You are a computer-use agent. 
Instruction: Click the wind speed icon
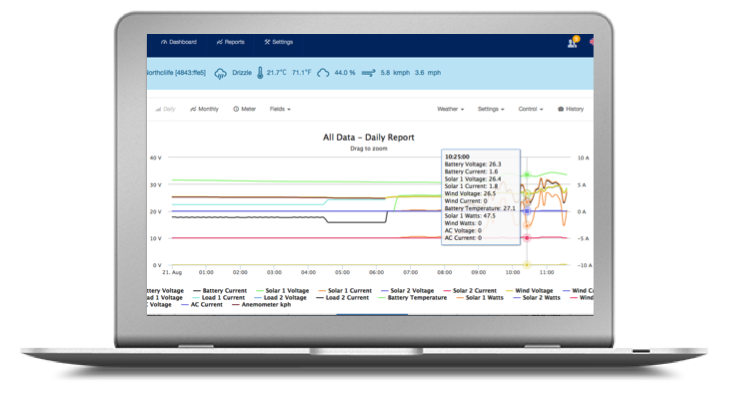tap(368, 73)
